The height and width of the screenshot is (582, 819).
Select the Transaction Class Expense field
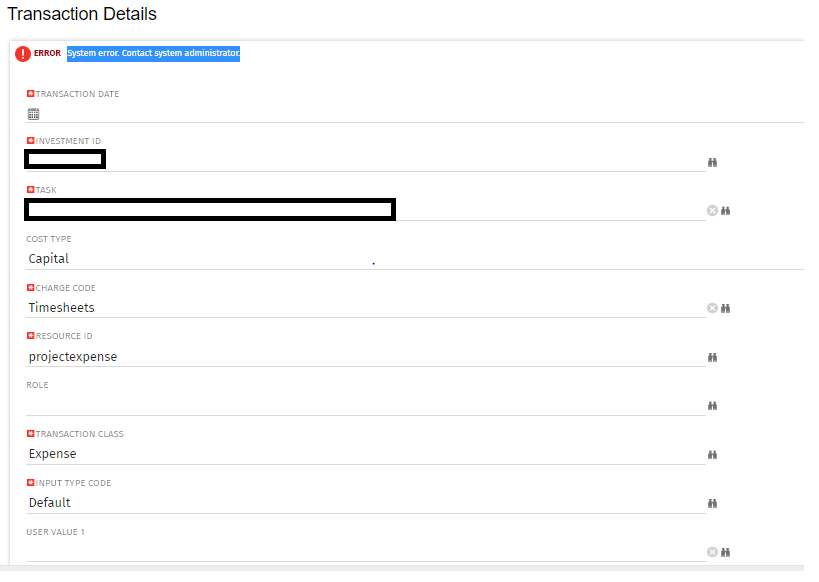[x=360, y=454]
